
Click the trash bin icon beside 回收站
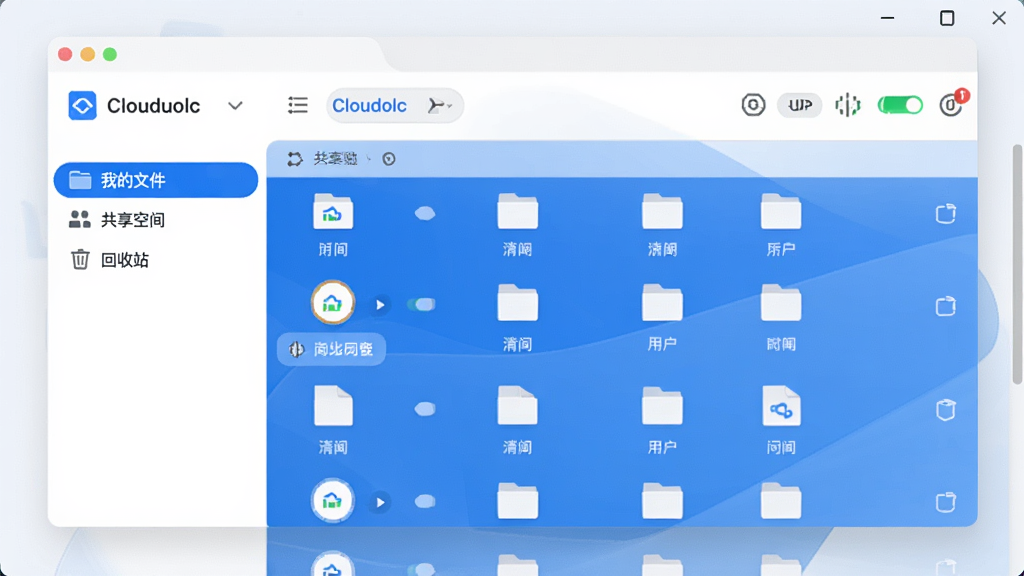[80, 259]
